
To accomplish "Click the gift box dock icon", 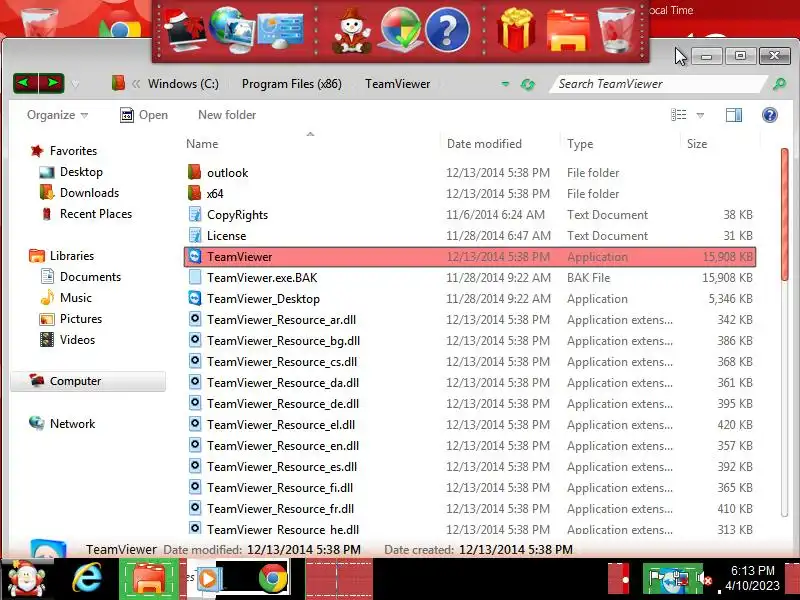I will coord(516,30).
